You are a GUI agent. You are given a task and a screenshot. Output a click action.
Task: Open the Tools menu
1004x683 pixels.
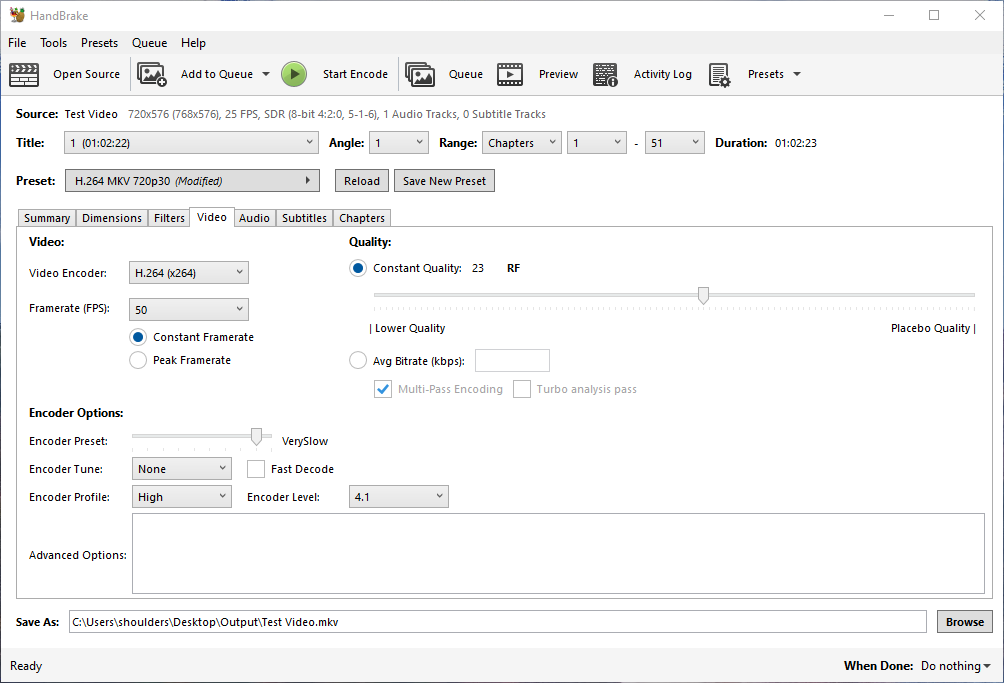(54, 43)
